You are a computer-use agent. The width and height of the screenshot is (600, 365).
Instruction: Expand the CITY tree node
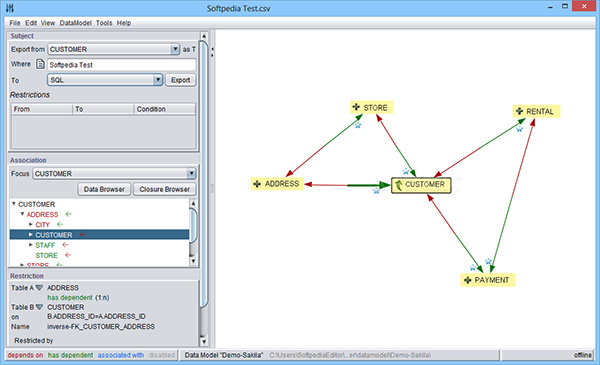pos(31,225)
